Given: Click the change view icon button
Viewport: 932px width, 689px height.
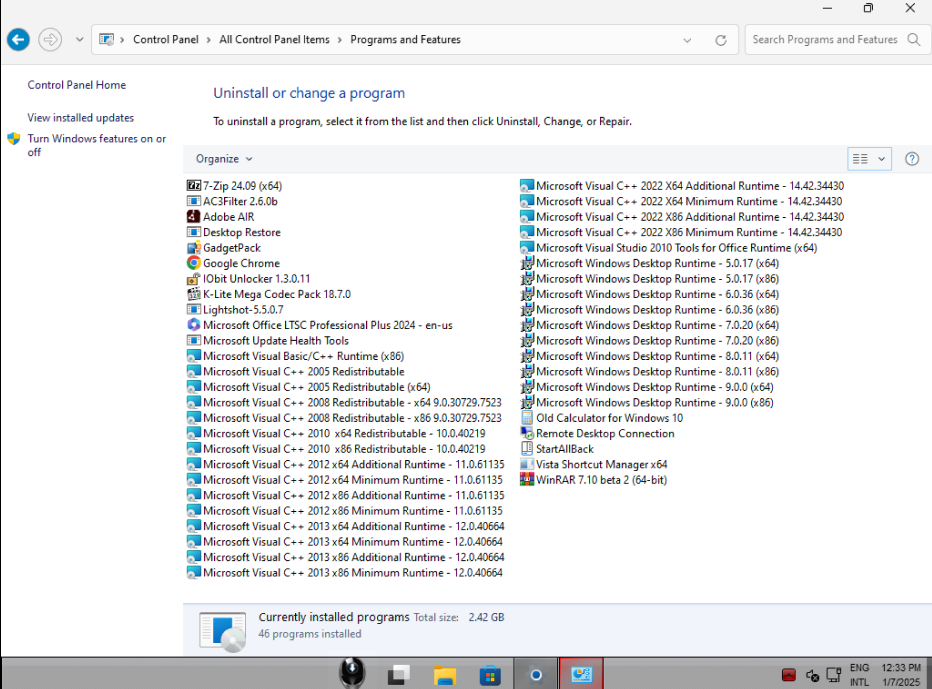Looking at the screenshot, I should [x=860, y=159].
